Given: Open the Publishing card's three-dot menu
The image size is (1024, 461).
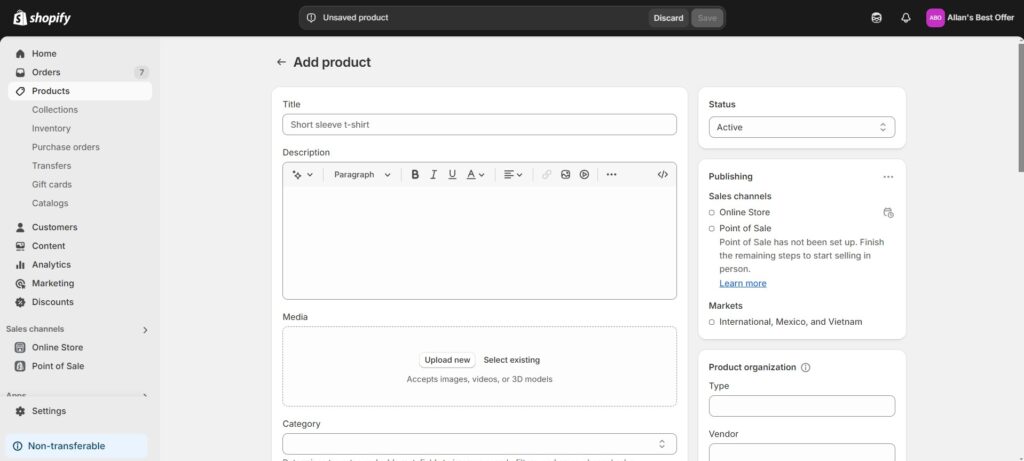Looking at the screenshot, I should pos(888,177).
